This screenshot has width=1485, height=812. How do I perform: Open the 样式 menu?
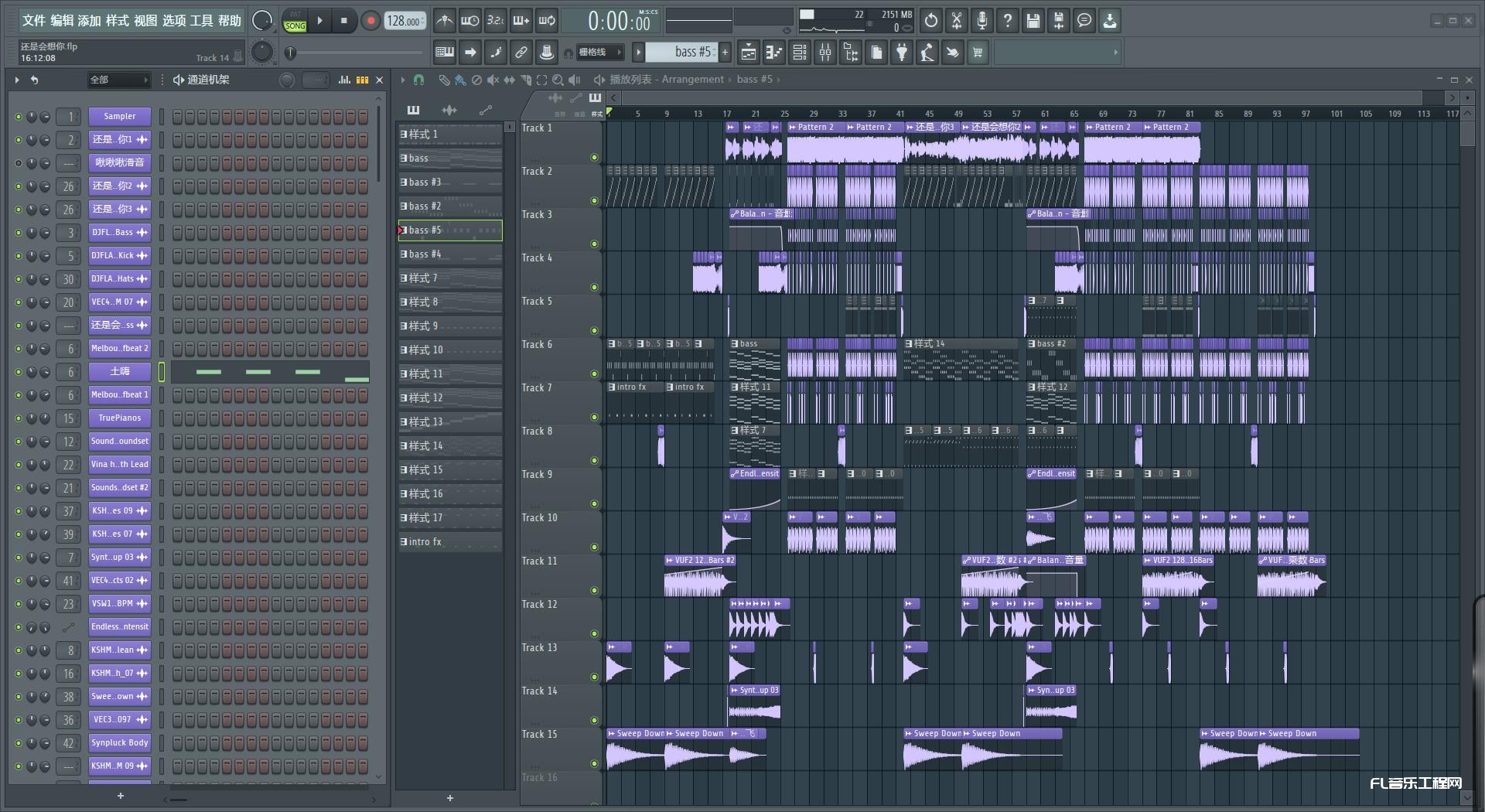click(x=118, y=21)
